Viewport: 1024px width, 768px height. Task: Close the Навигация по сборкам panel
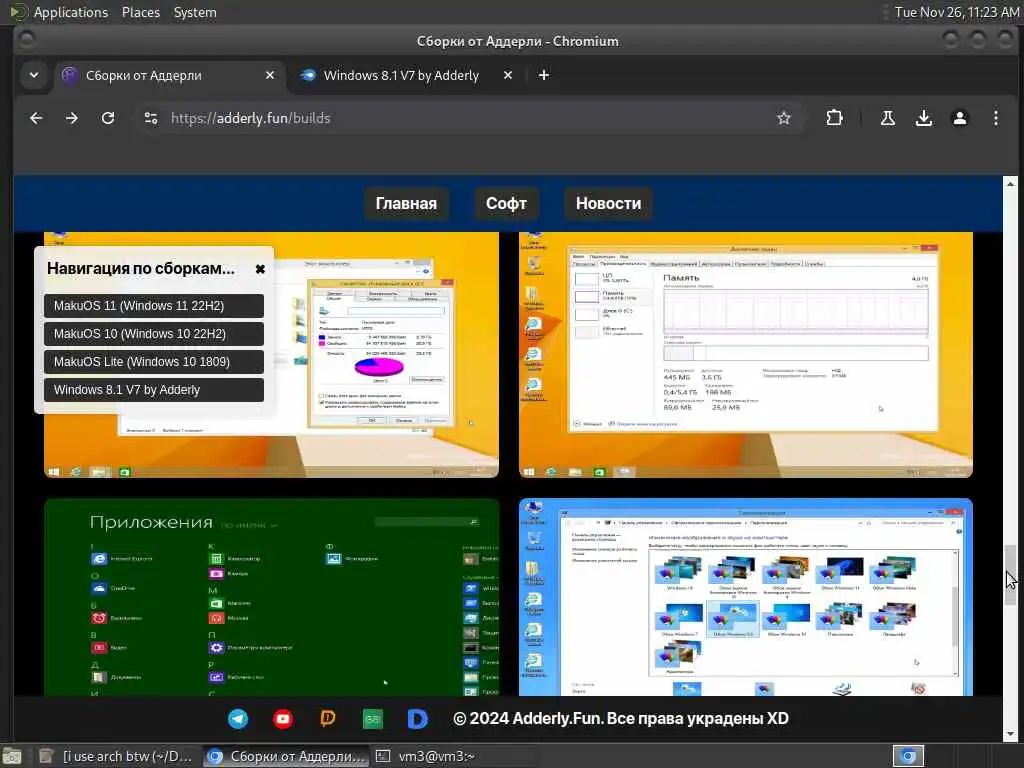tap(260, 269)
